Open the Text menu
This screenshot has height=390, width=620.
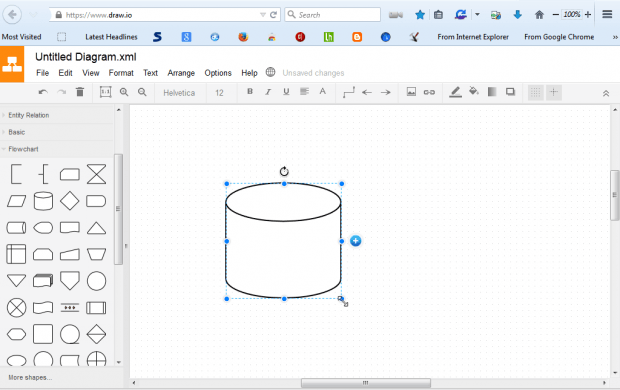pyautogui.click(x=150, y=73)
